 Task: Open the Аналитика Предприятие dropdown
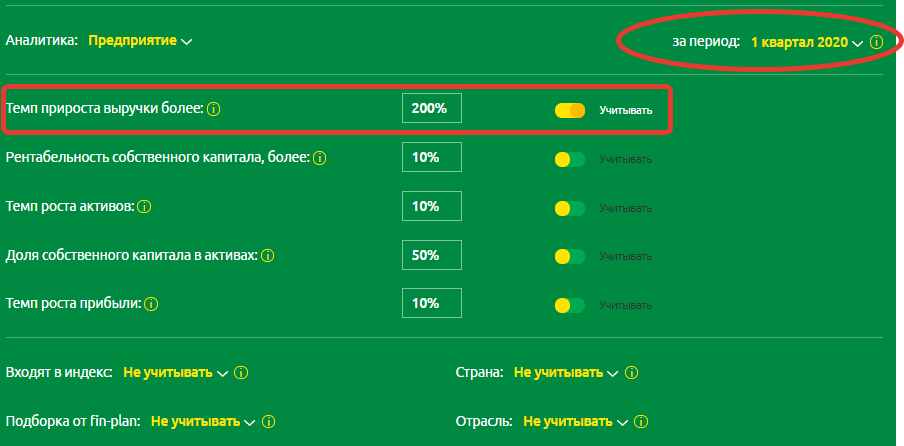tap(140, 41)
